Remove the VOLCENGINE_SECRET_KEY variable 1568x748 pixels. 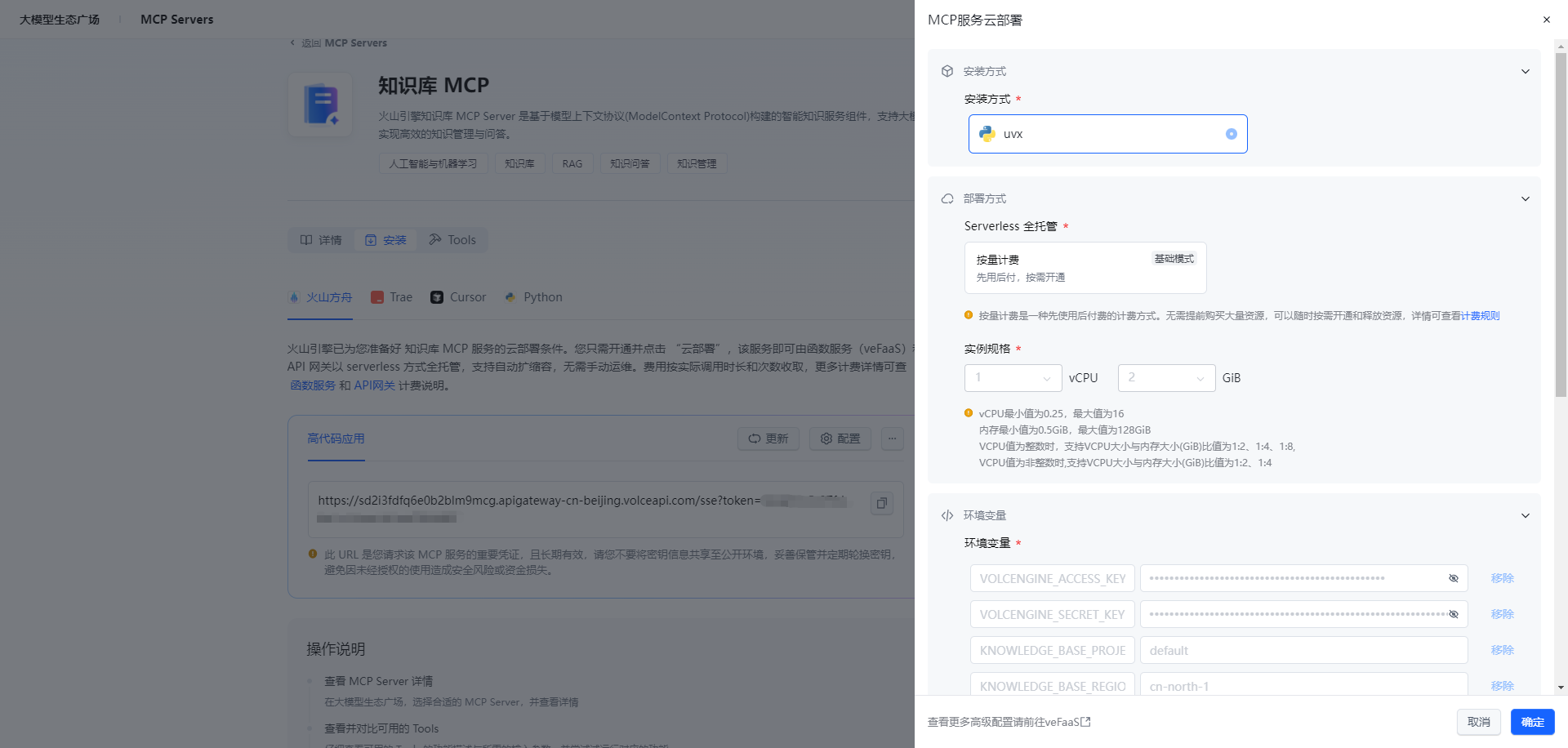[x=1503, y=614]
